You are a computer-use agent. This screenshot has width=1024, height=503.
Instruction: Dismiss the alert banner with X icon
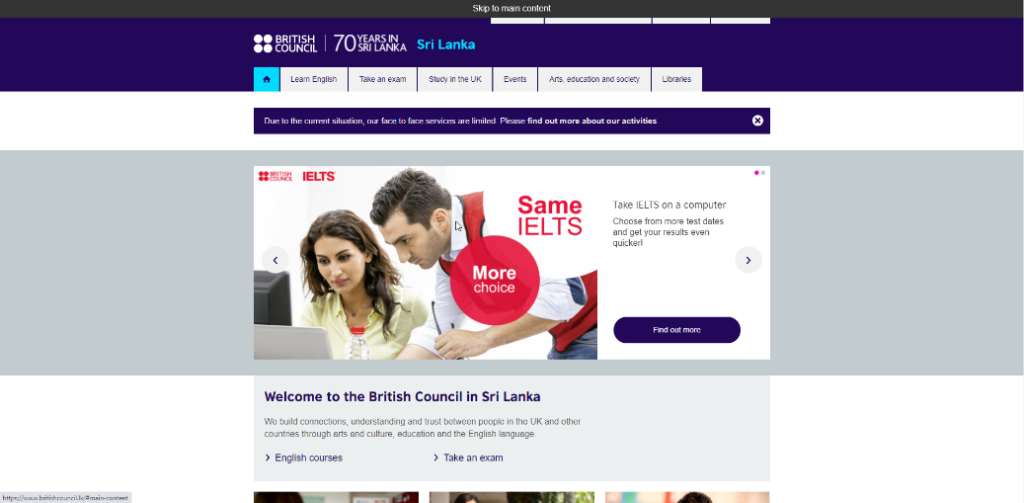[x=758, y=121]
